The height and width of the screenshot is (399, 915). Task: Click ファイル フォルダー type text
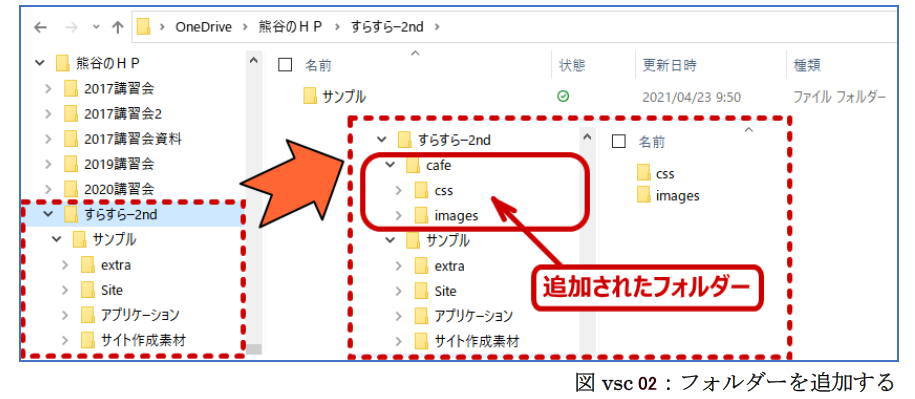[x=840, y=97]
